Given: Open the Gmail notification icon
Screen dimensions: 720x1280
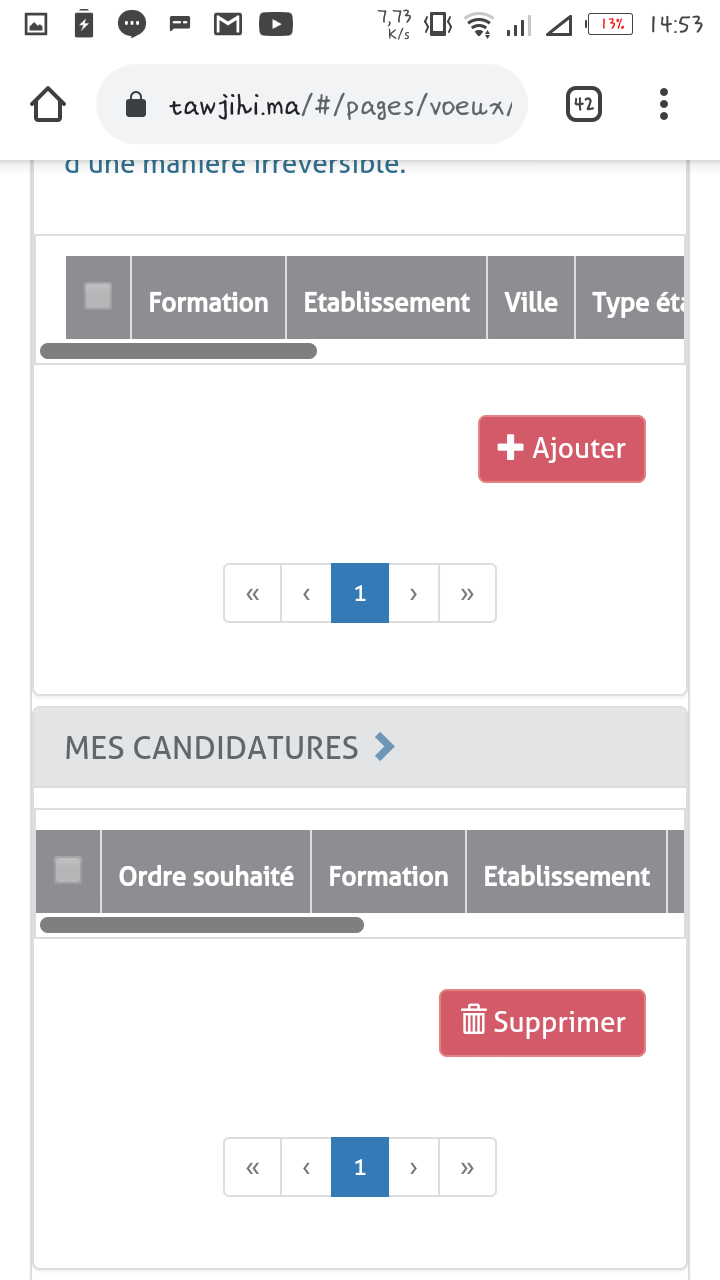Looking at the screenshot, I should tap(228, 24).
